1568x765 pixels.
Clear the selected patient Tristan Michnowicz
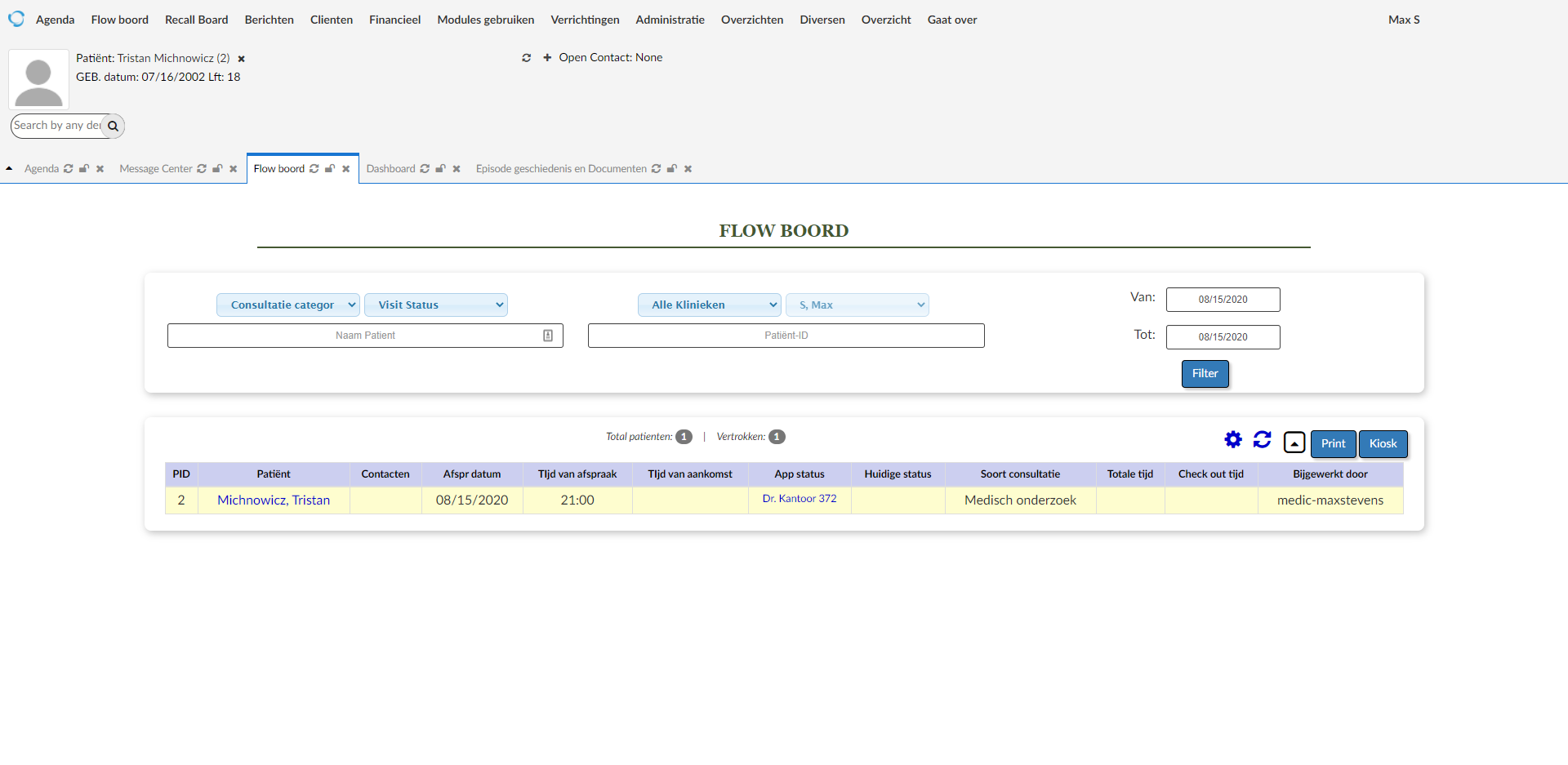(x=241, y=59)
